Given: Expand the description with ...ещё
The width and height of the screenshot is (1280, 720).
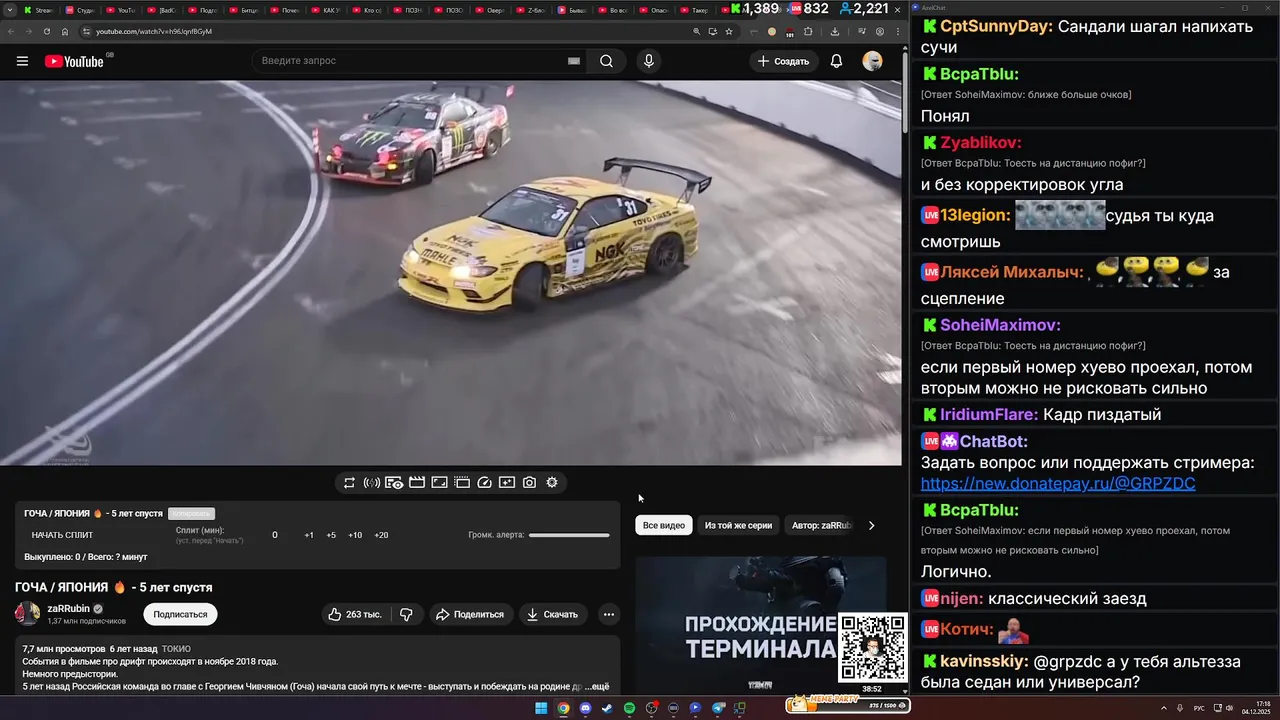Looking at the screenshot, I should (595, 687).
